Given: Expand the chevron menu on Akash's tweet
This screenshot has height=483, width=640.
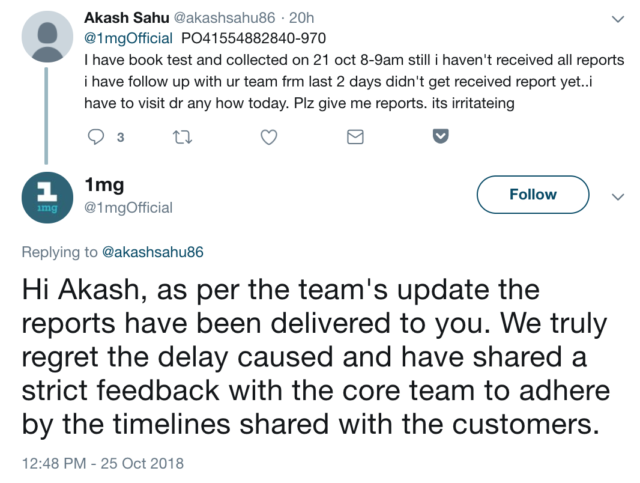Looking at the screenshot, I should click(x=616, y=19).
